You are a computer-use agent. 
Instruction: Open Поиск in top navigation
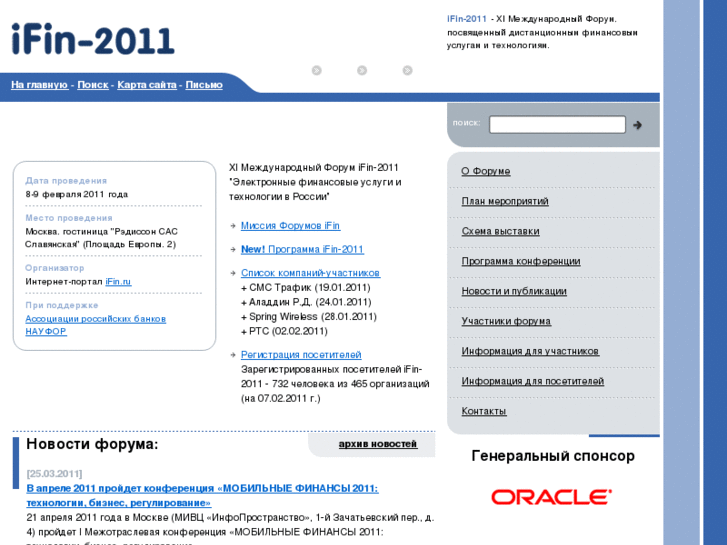click(x=93, y=85)
